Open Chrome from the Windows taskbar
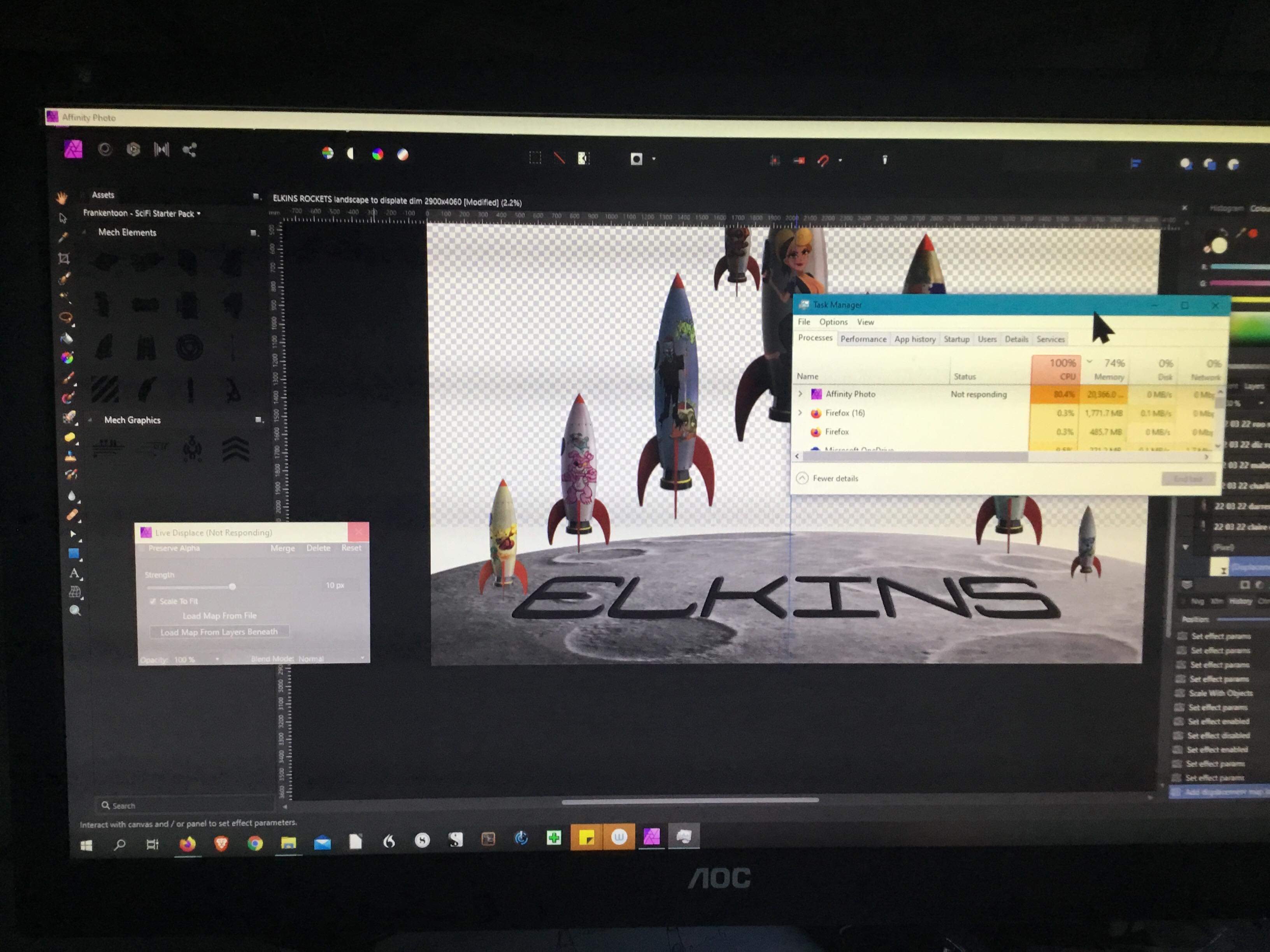Image resolution: width=1270 pixels, height=952 pixels. pyautogui.click(x=255, y=843)
